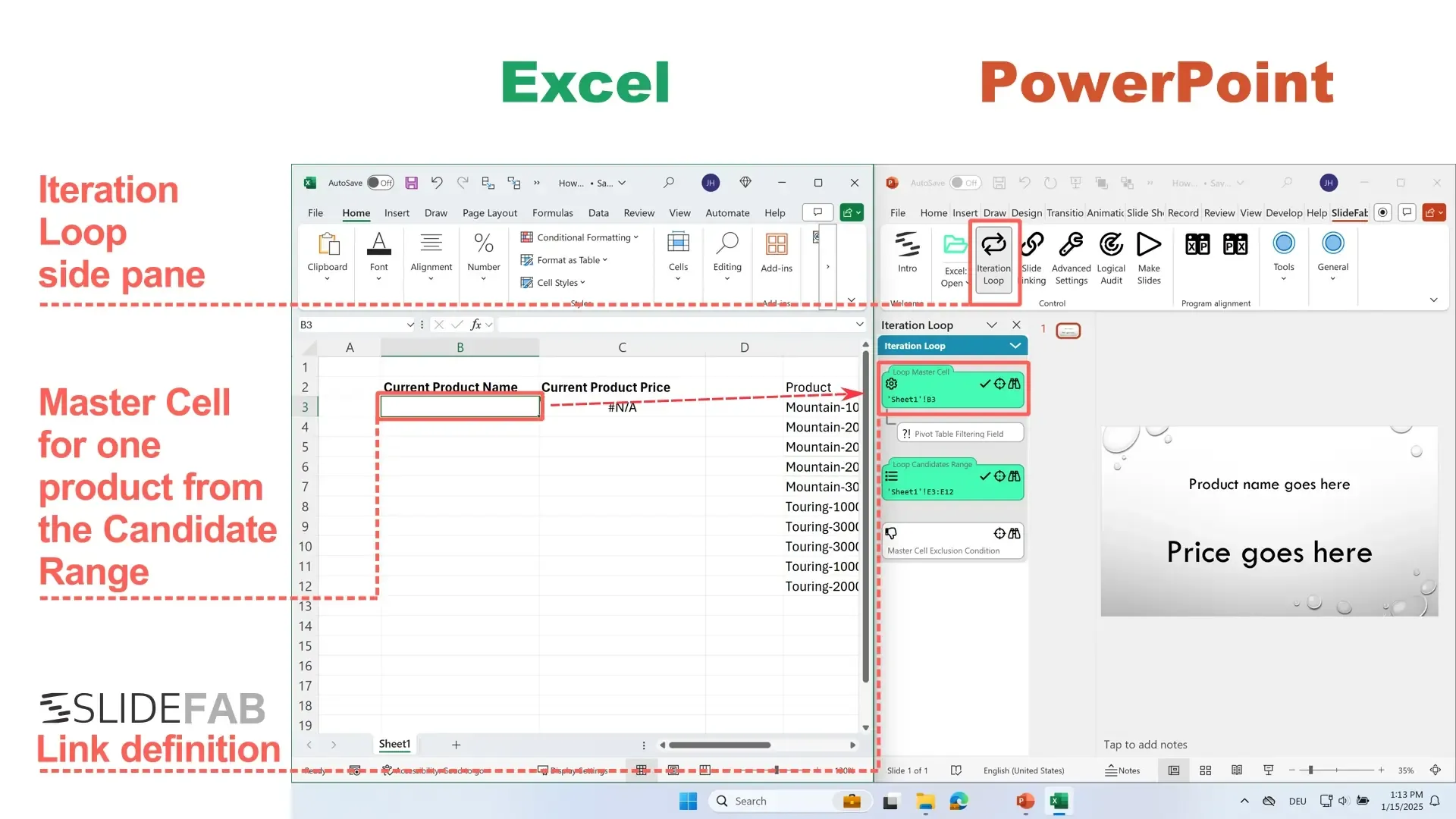1456x819 pixels.
Task: Click the Loop Master Cell crosshair icon
Action: 999,384
